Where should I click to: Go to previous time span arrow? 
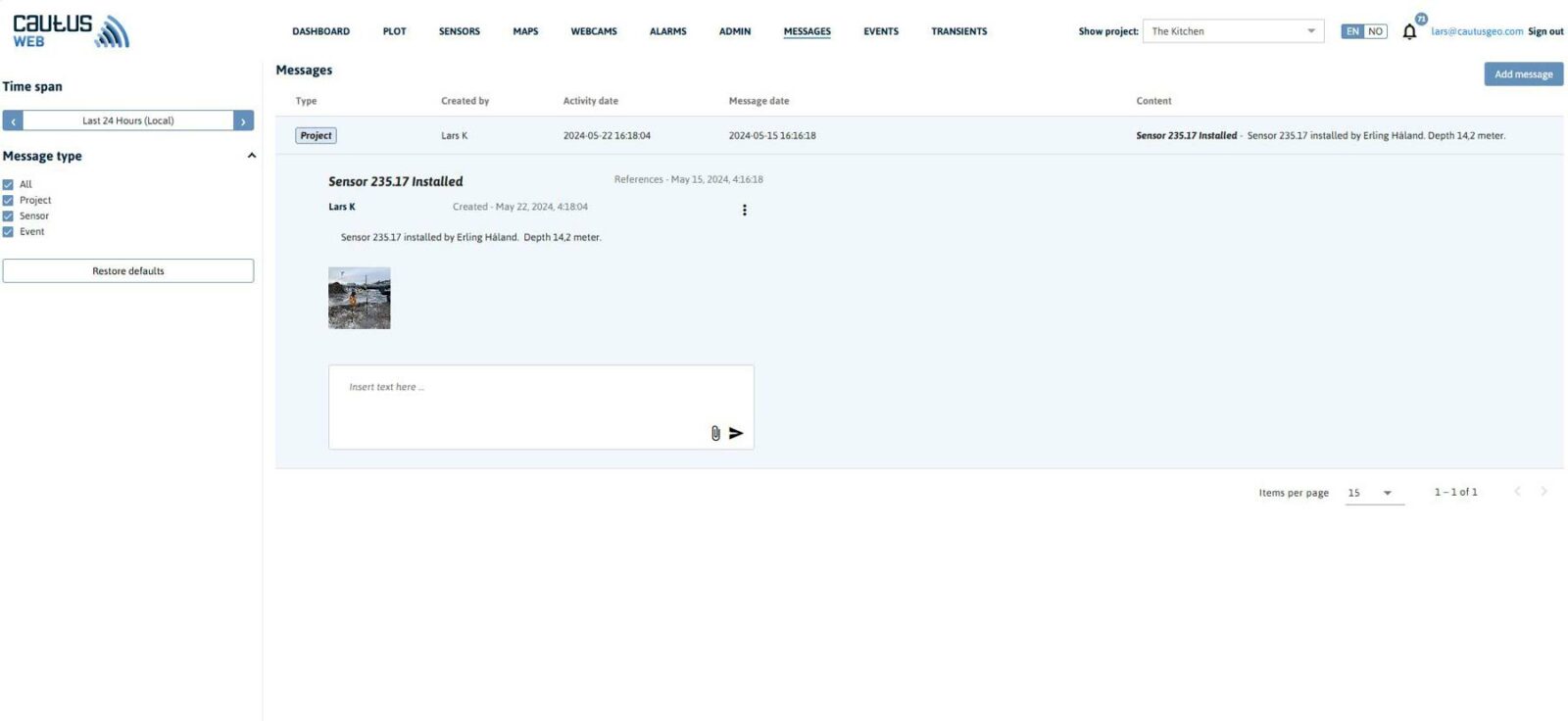point(13,120)
